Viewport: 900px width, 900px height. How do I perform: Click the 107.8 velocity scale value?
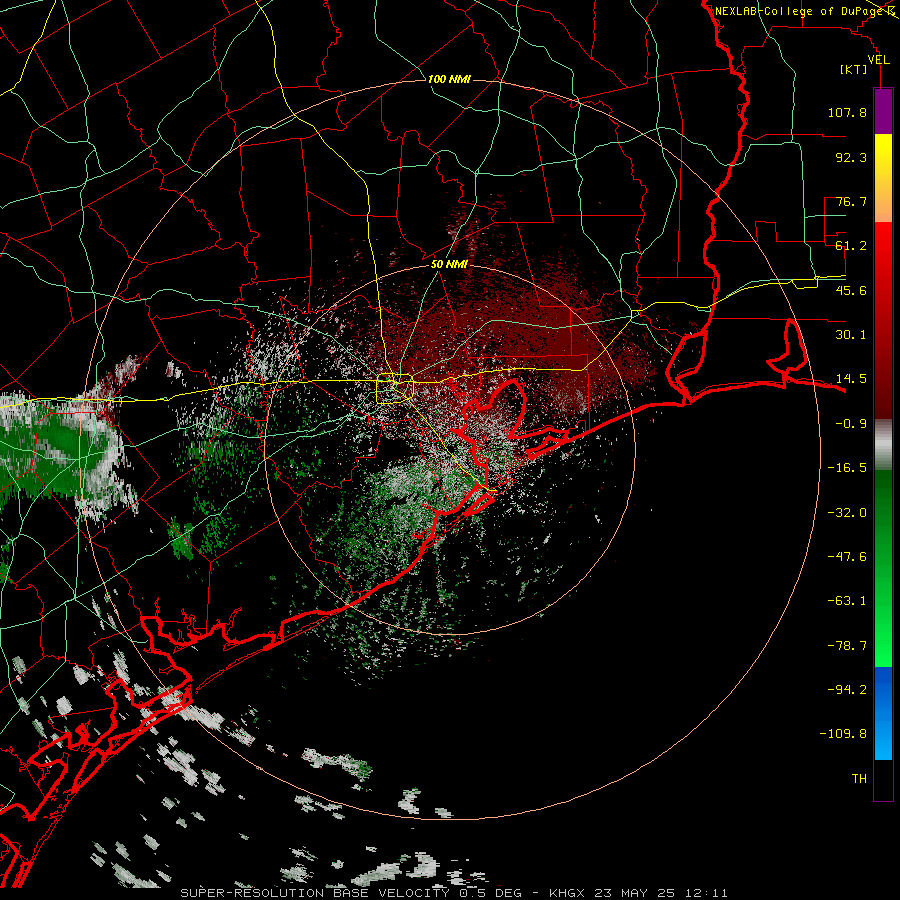tap(847, 112)
